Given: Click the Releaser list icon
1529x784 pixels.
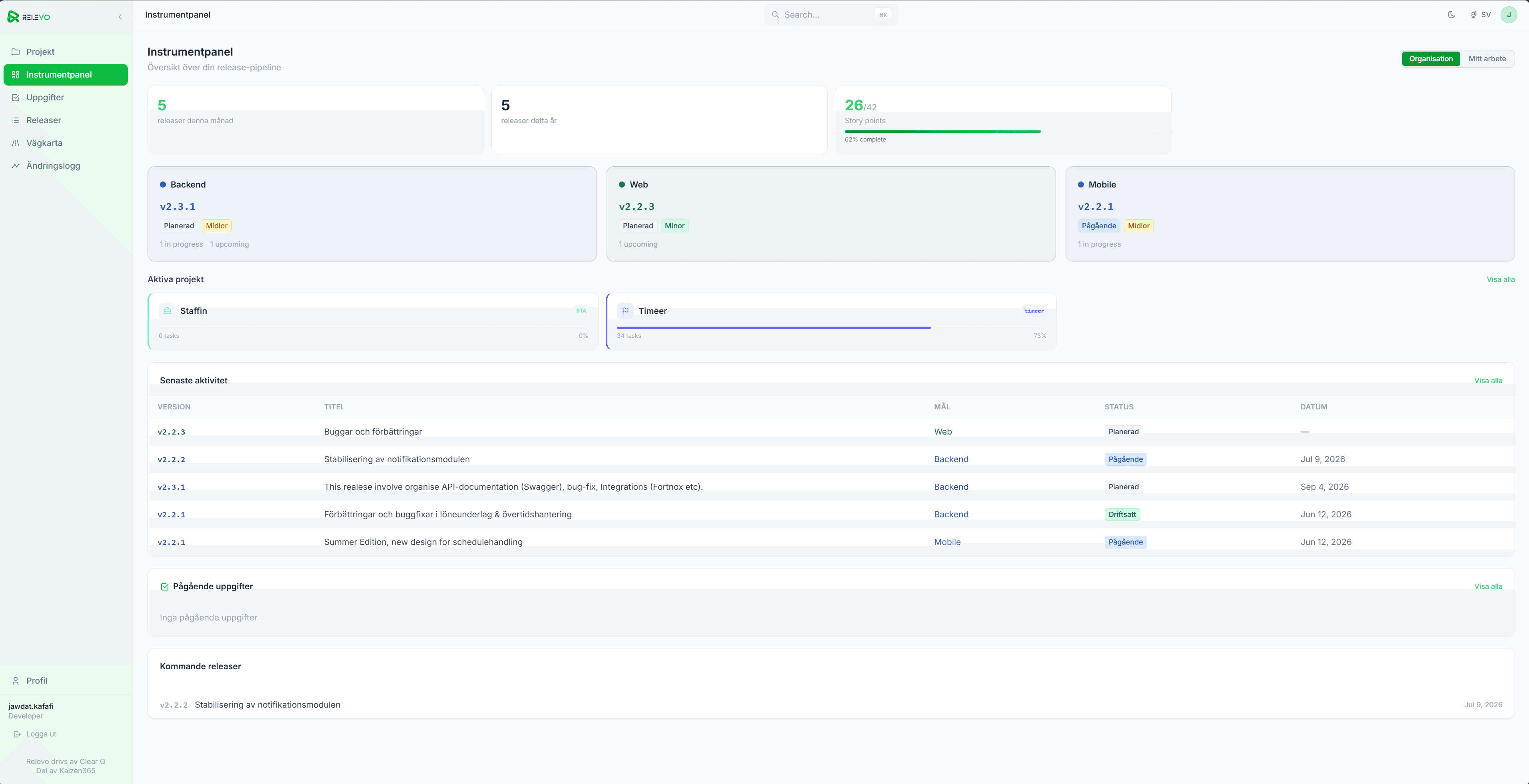Looking at the screenshot, I should pos(16,120).
